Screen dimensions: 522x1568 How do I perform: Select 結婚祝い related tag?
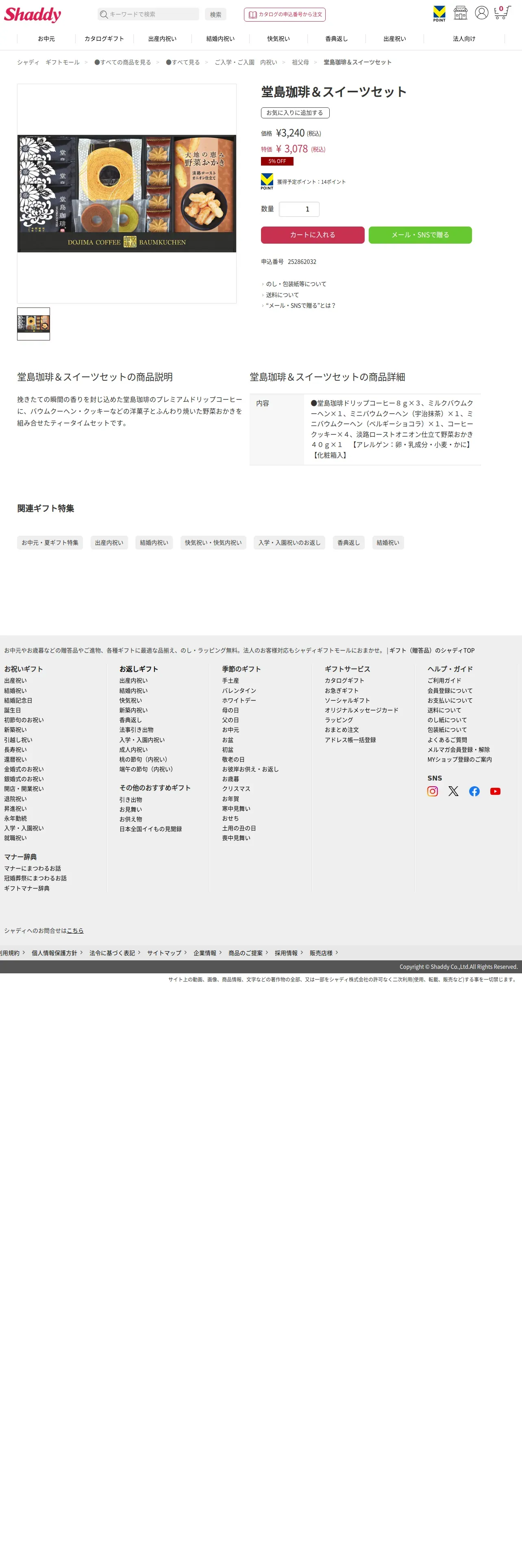tap(388, 543)
